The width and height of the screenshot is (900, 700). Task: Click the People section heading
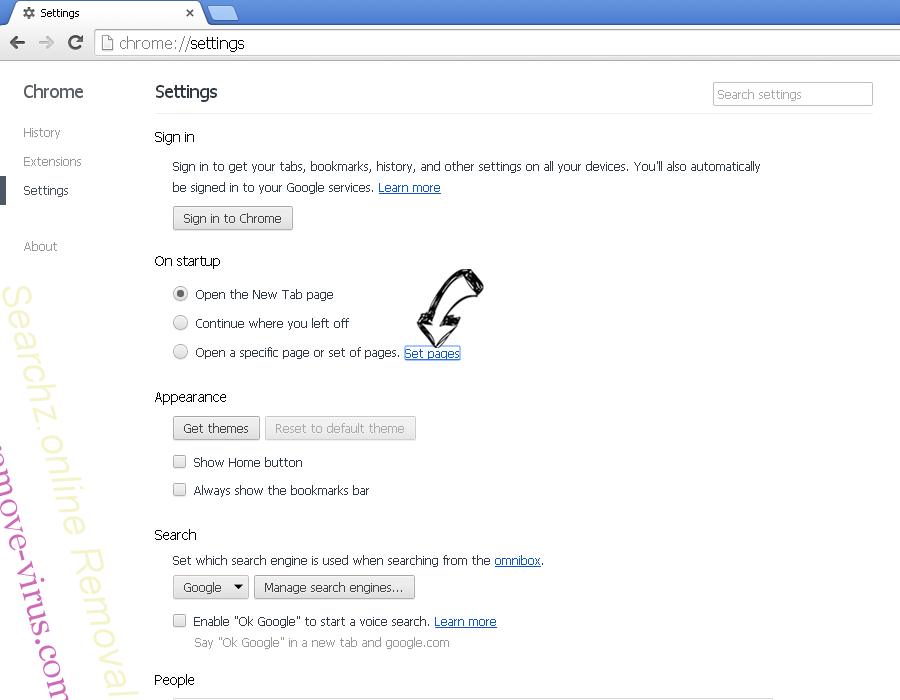[174, 680]
